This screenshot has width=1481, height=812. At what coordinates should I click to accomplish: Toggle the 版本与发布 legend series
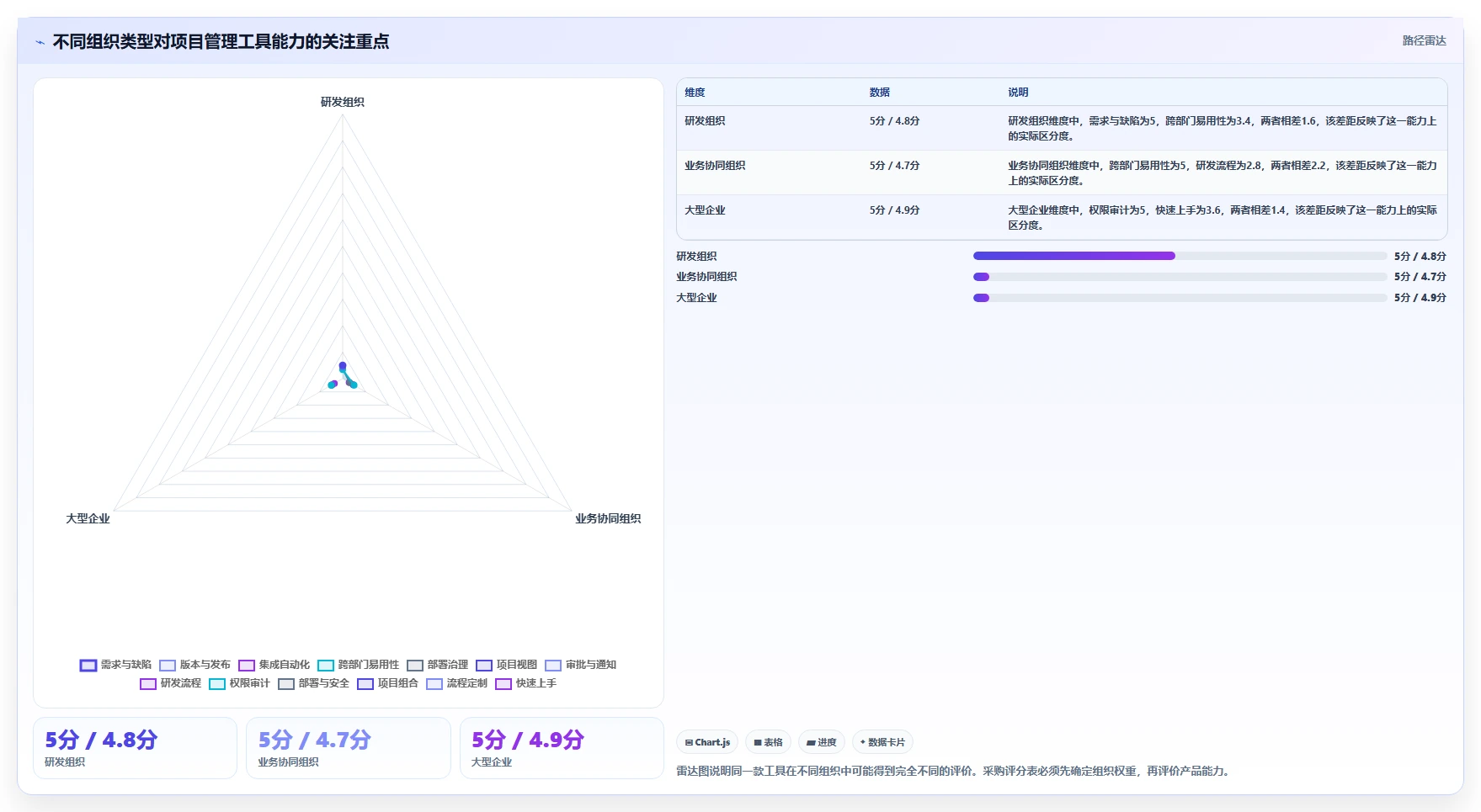coord(194,665)
